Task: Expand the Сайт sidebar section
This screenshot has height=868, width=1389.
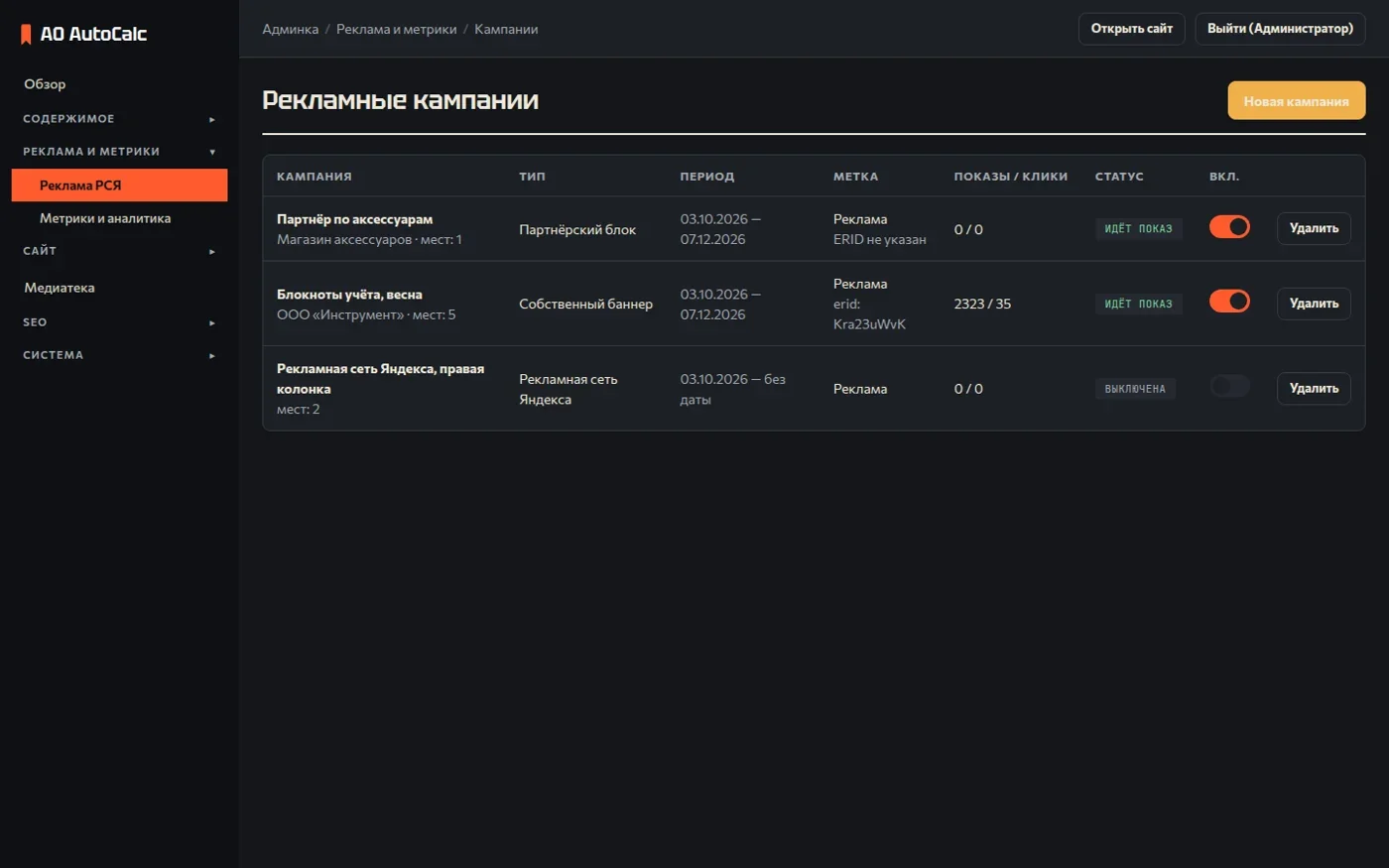Action: click(x=119, y=251)
